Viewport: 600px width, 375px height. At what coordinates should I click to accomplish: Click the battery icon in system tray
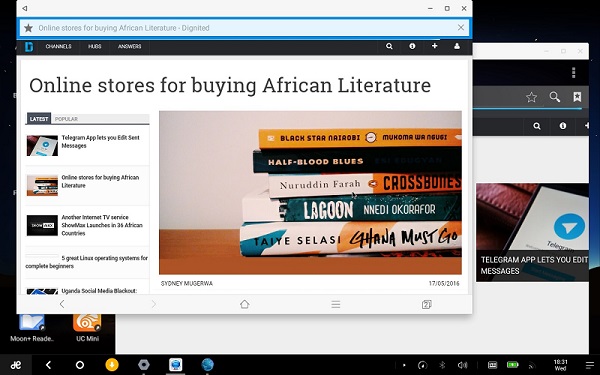(512, 365)
